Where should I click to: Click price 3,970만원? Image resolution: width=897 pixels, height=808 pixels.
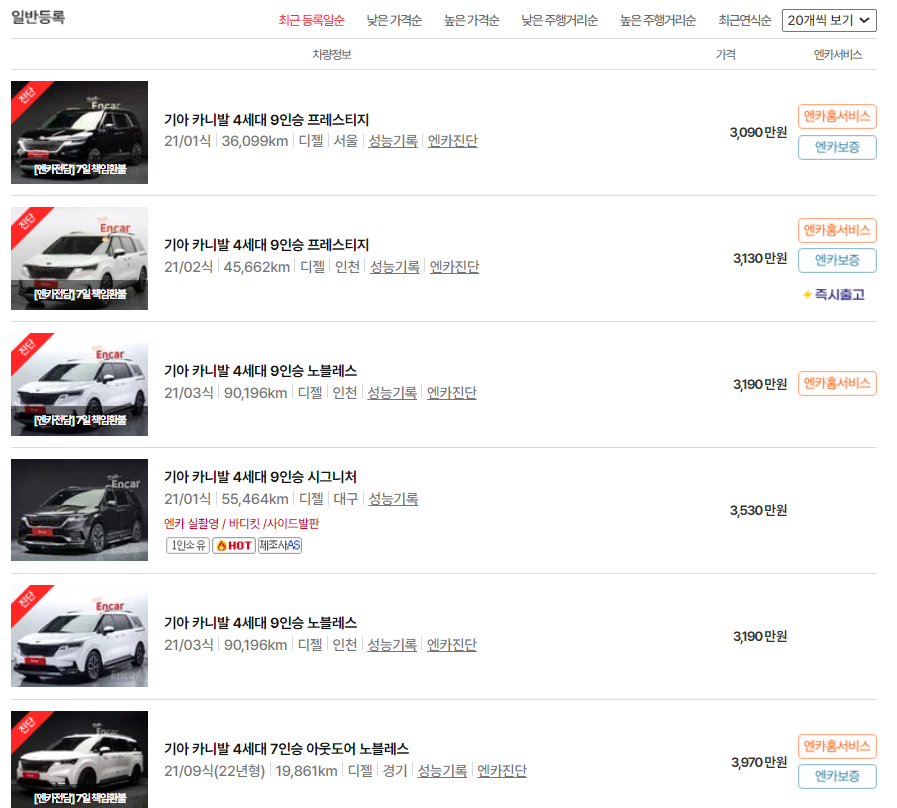pos(759,762)
